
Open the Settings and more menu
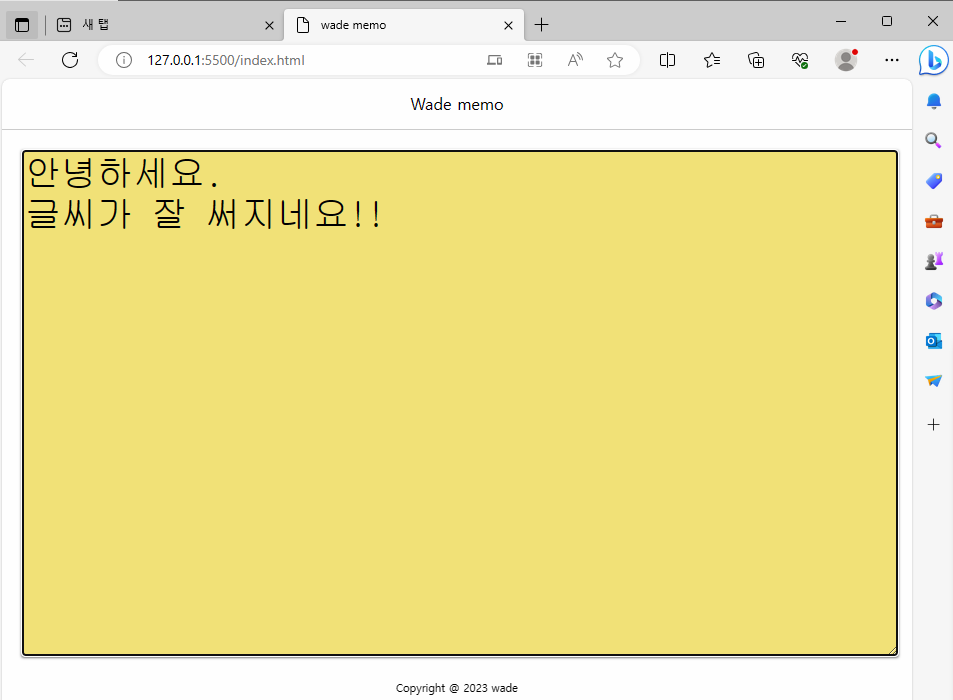coord(891,60)
